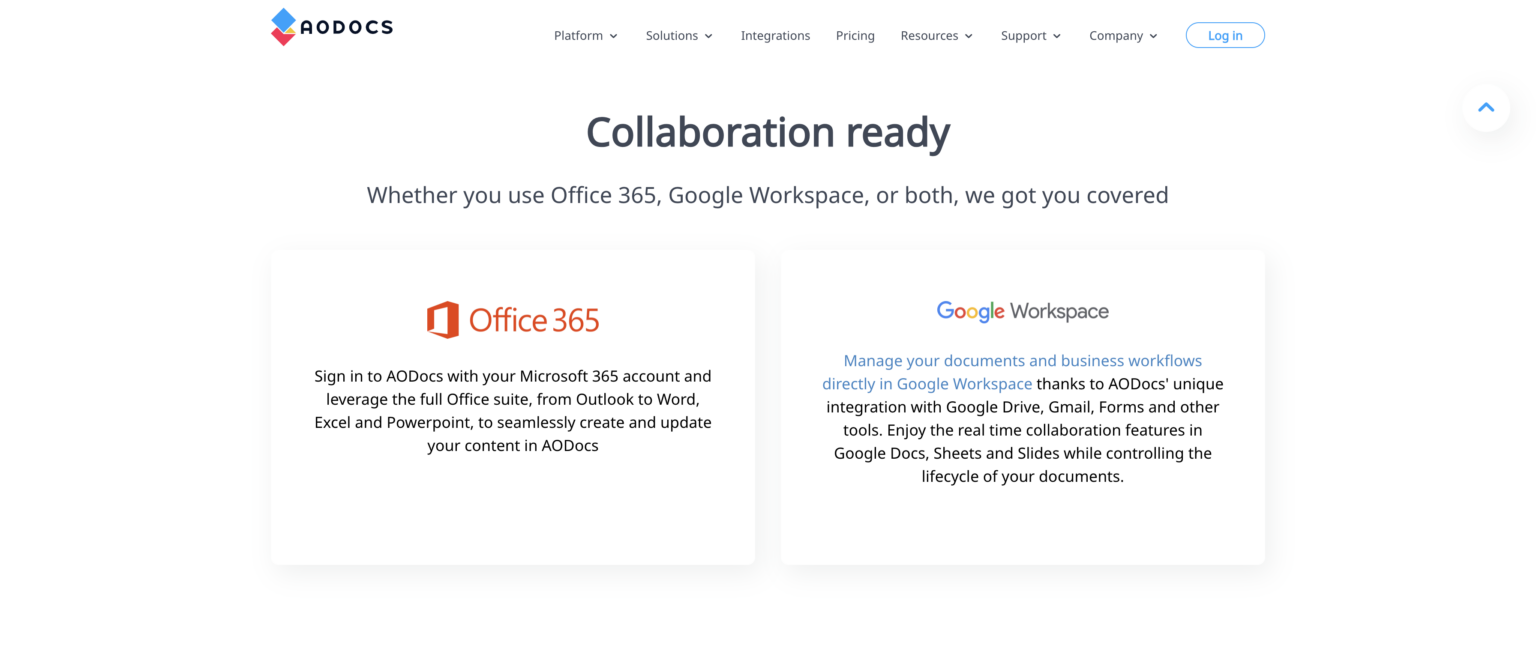
Task: Click the colorful diamond in the AODocs logo
Action: (282, 26)
